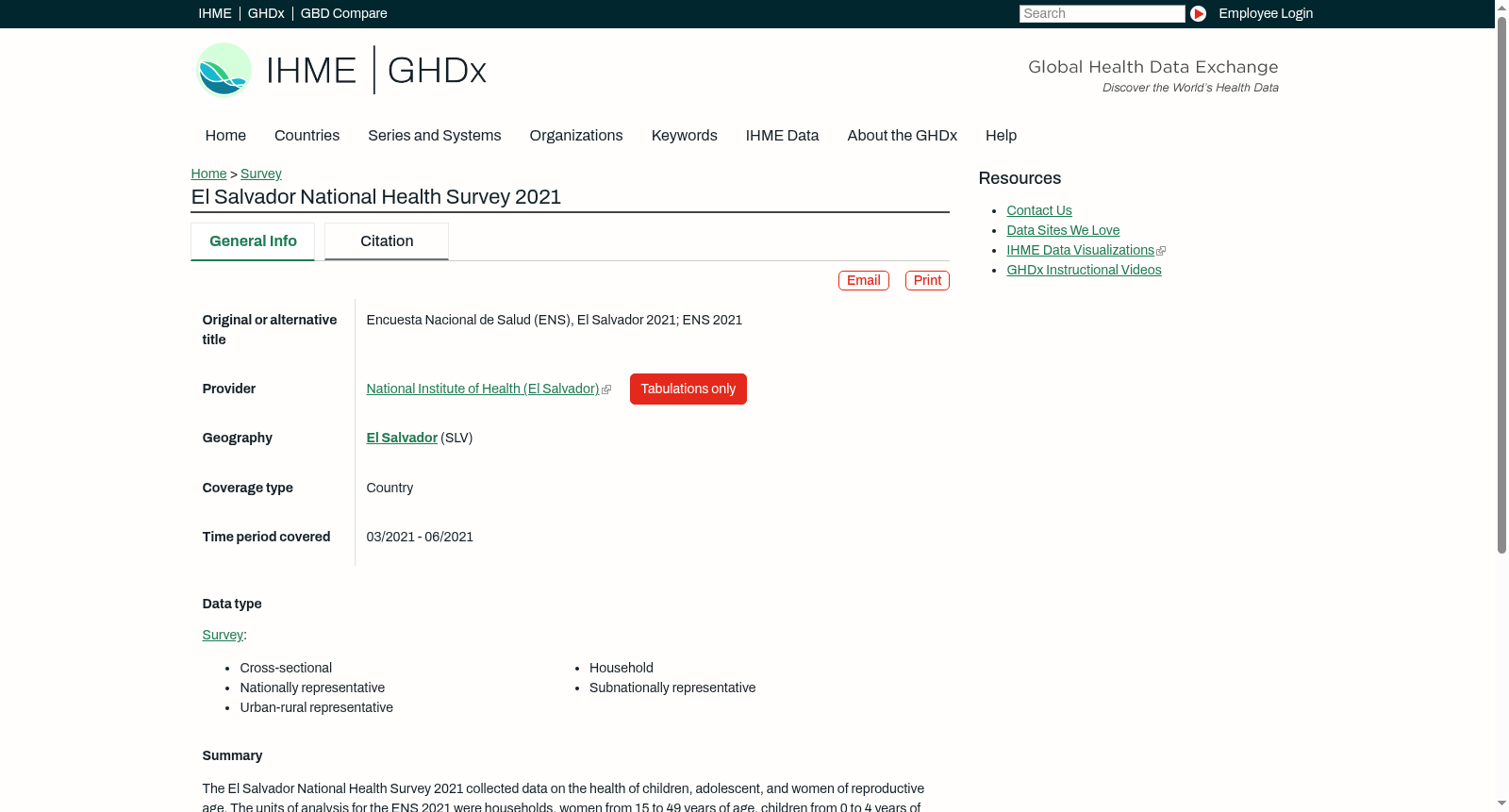Screen dimensions: 1509x812
Task: Open GHDx link in top bar
Action: tap(266, 13)
